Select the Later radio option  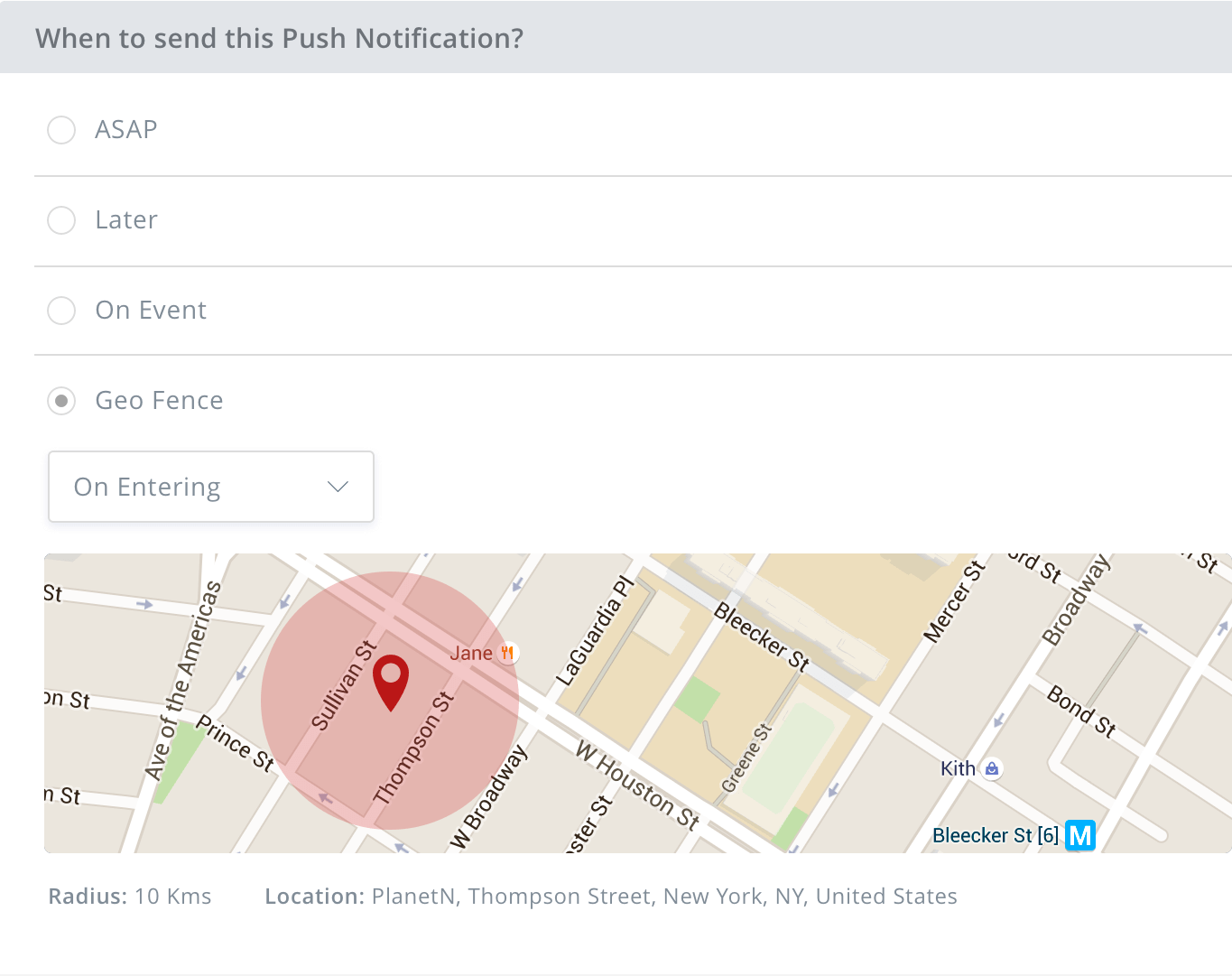pyautogui.click(x=61, y=220)
